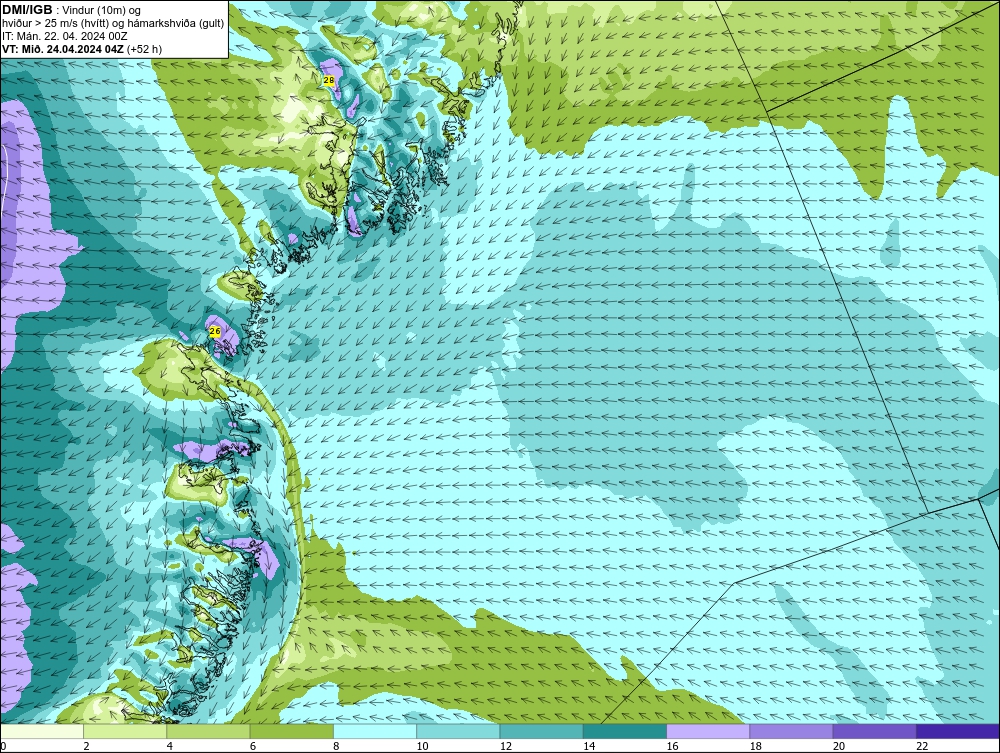
Task: Click the legend scale label 4
Action: coord(170,747)
